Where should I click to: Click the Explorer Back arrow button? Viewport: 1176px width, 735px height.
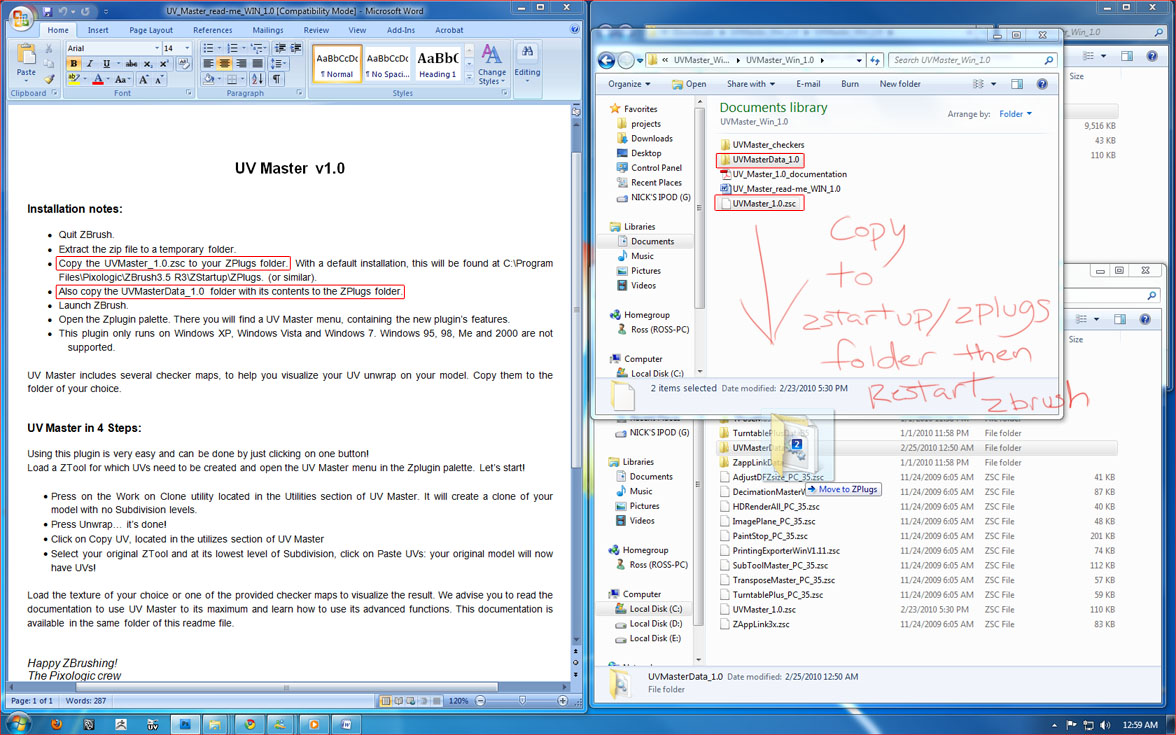(x=606, y=61)
